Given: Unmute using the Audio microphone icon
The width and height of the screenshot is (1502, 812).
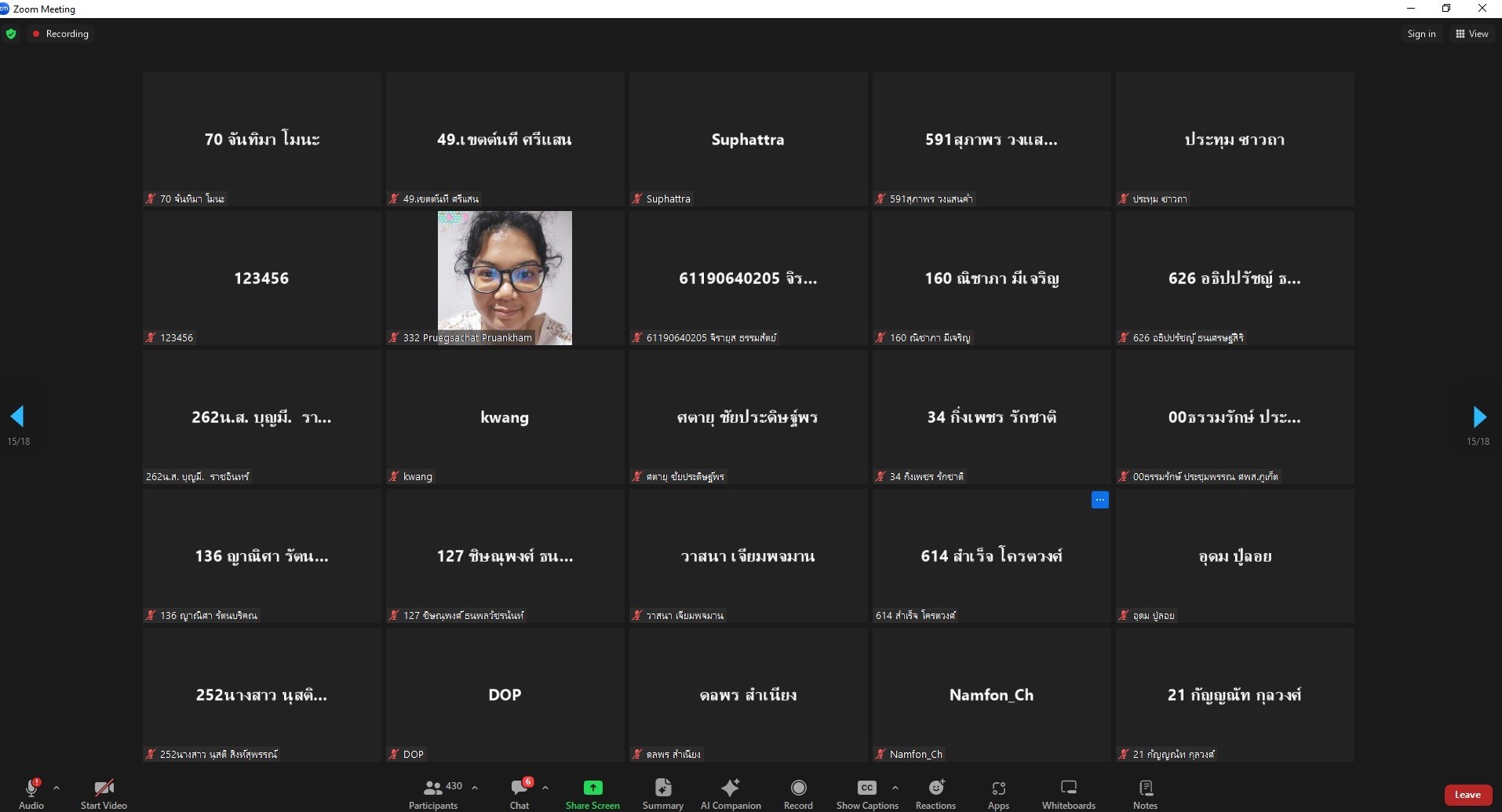Looking at the screenshot, I should pyautogui.click(x=31, y=788).
